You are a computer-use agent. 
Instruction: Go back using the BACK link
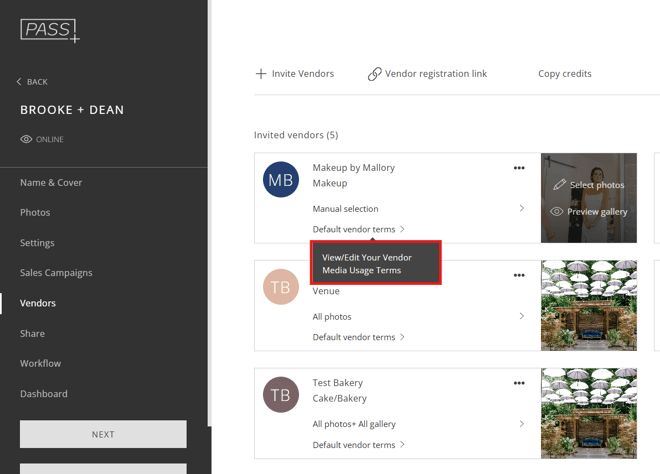(x=32, y=82)
